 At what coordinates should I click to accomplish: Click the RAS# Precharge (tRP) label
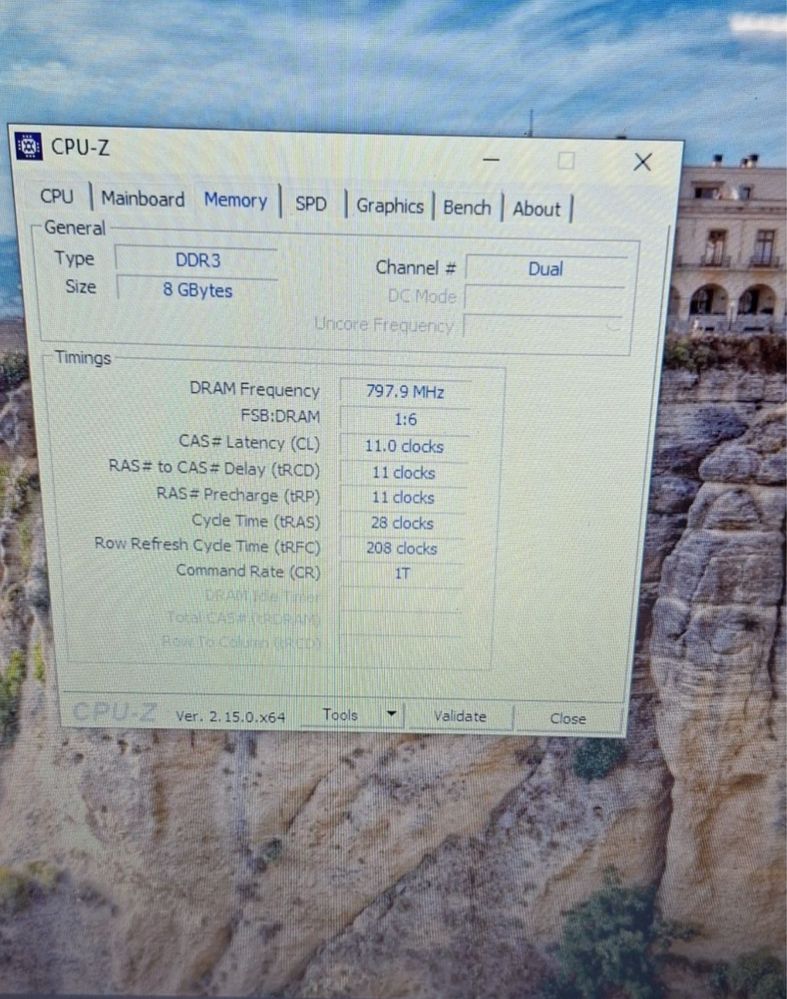pos(238,494)
